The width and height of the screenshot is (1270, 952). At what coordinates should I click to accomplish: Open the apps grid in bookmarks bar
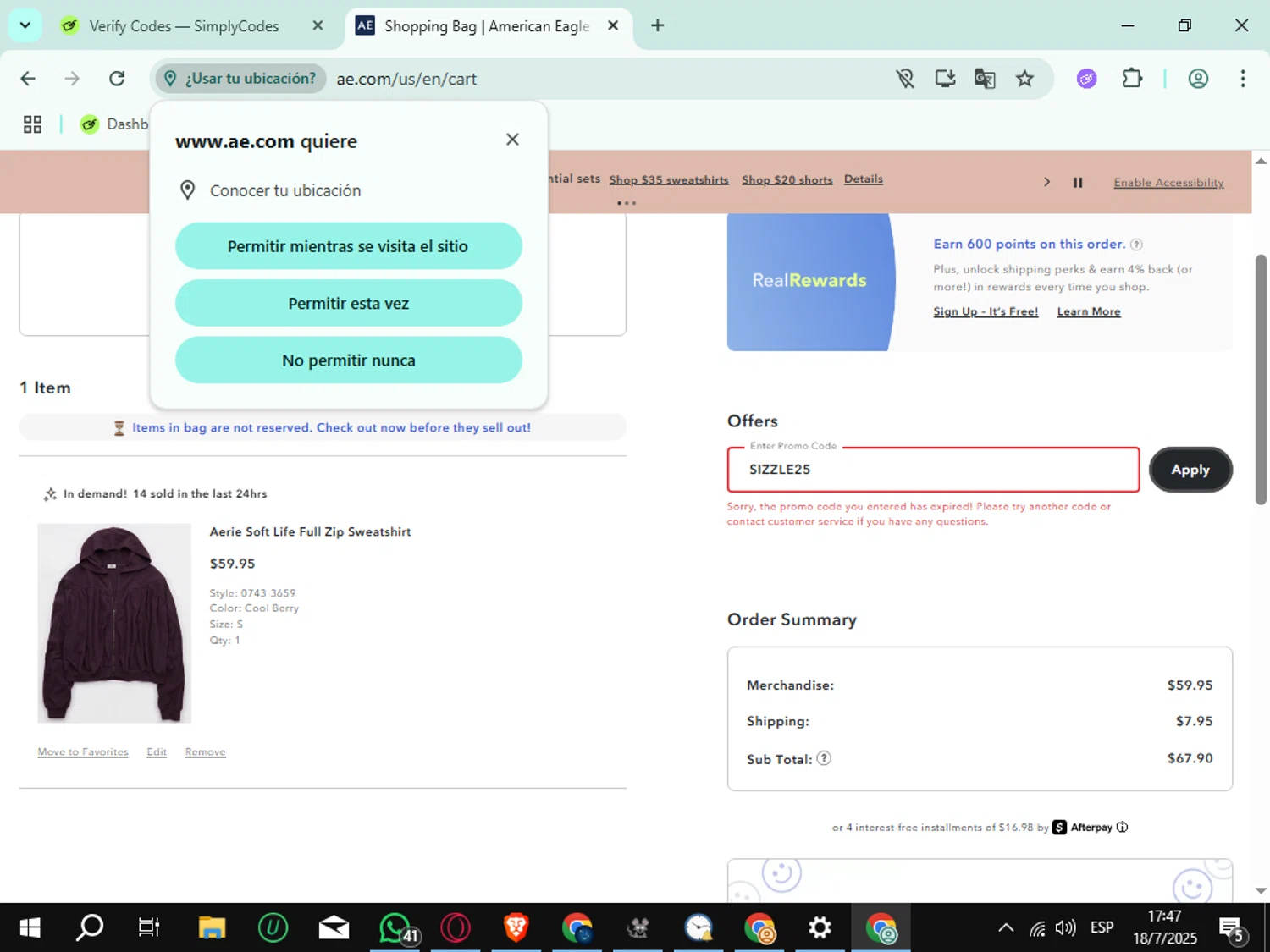point(32,124)
